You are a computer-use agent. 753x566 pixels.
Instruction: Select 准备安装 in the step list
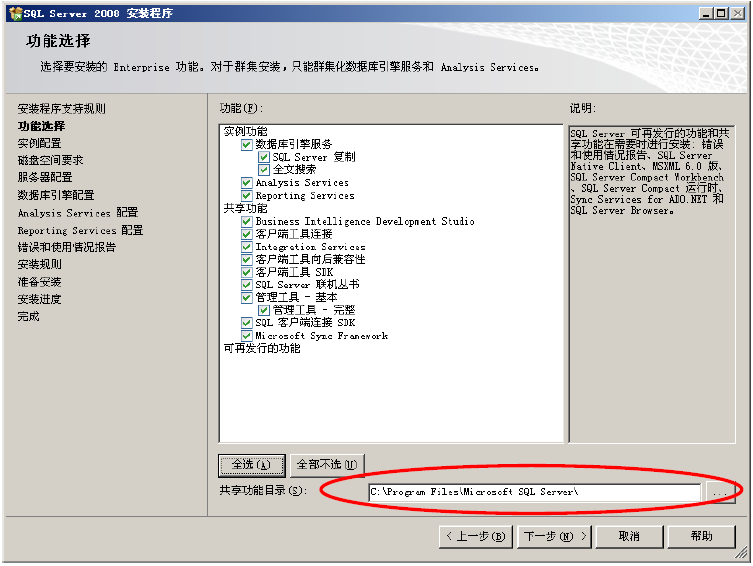point(39,282)
